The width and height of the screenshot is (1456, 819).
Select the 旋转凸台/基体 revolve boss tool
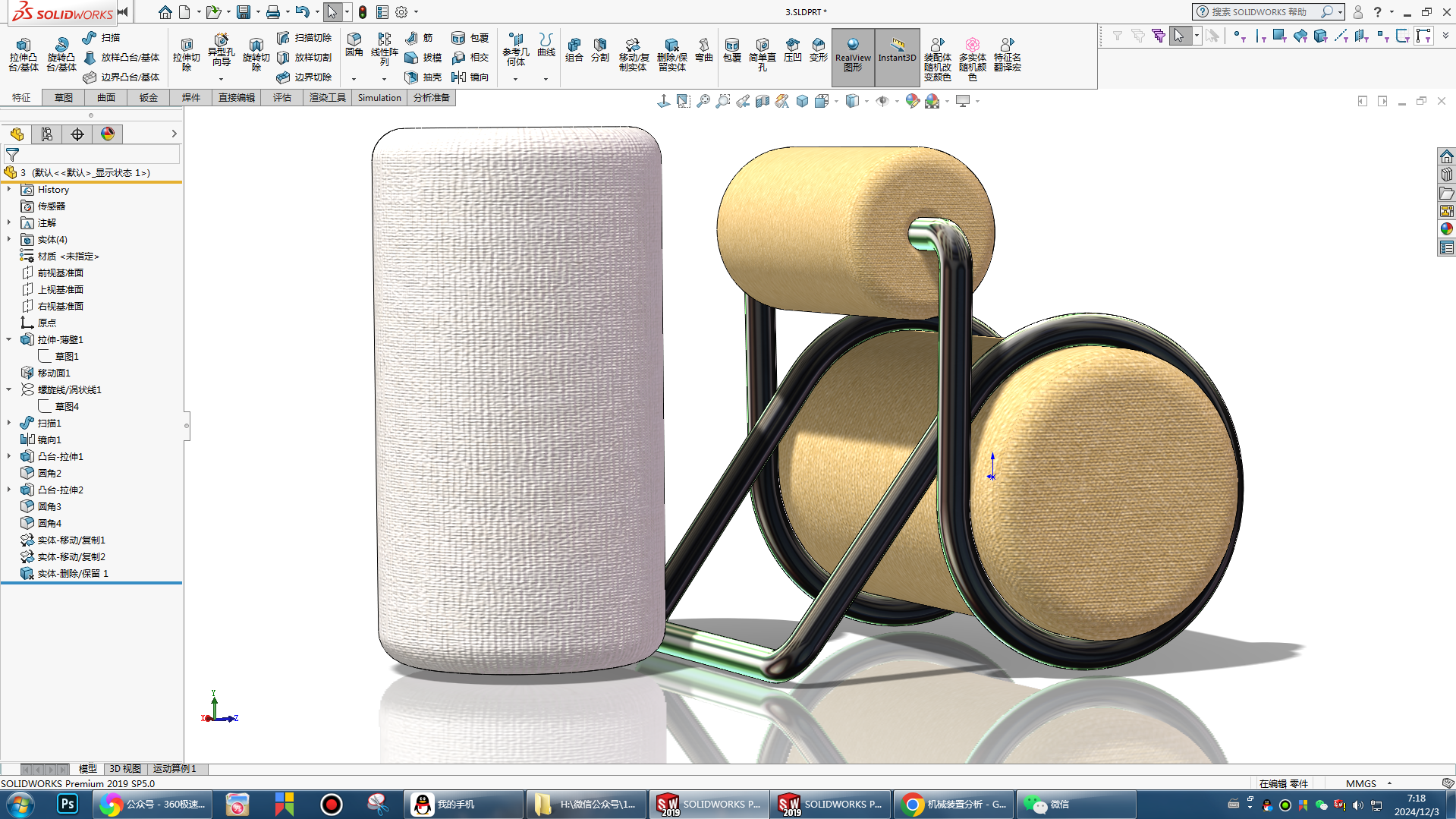[x=61, y=55]
